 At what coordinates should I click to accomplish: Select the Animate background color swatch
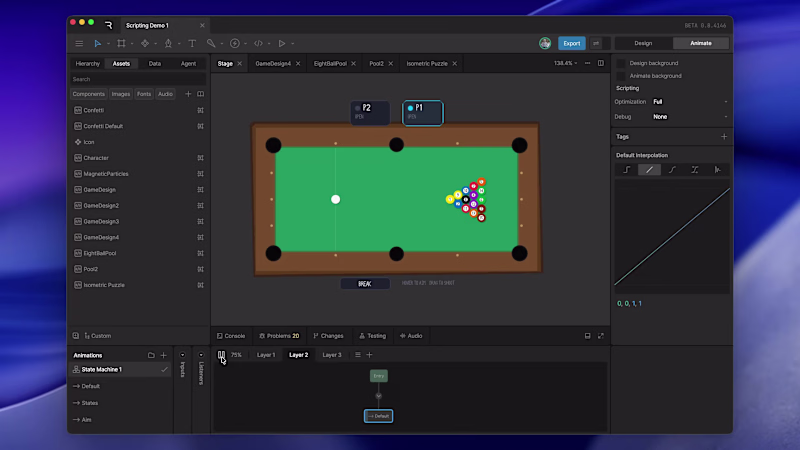(621, 76)
